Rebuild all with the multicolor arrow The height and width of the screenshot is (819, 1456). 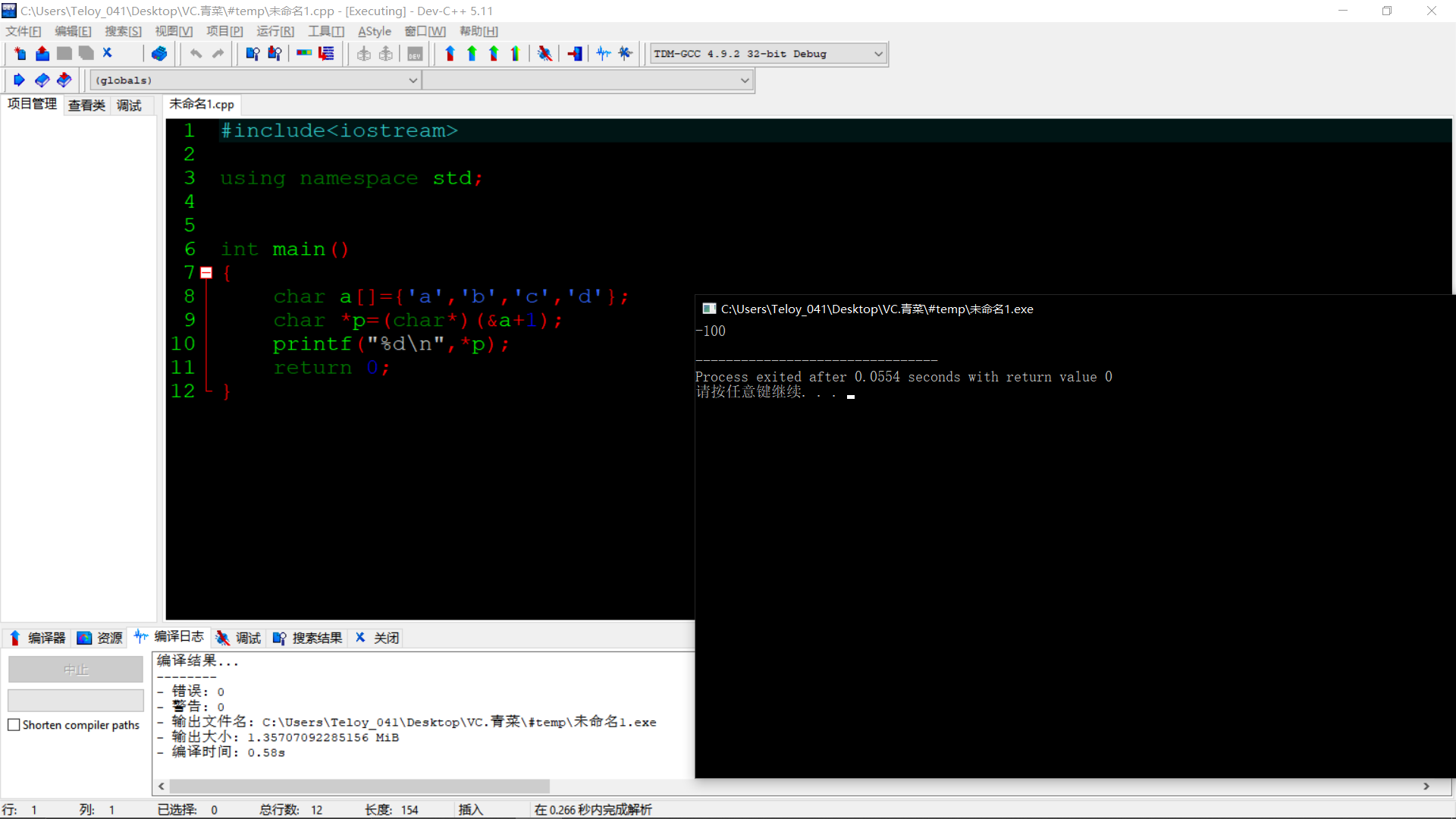click(516, 54)
